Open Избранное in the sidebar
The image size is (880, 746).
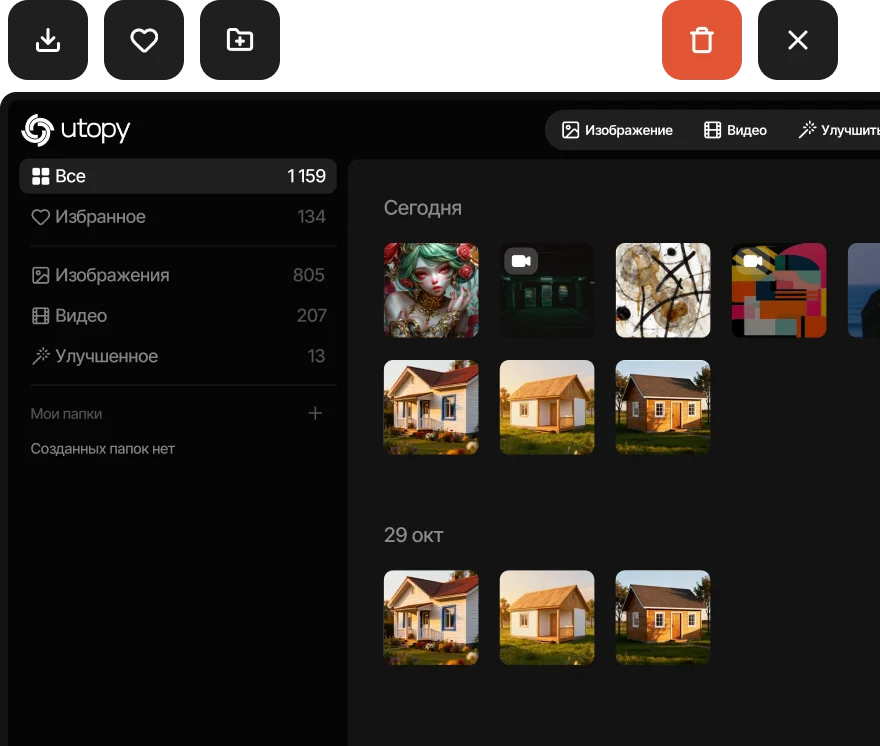coord(178,217)
